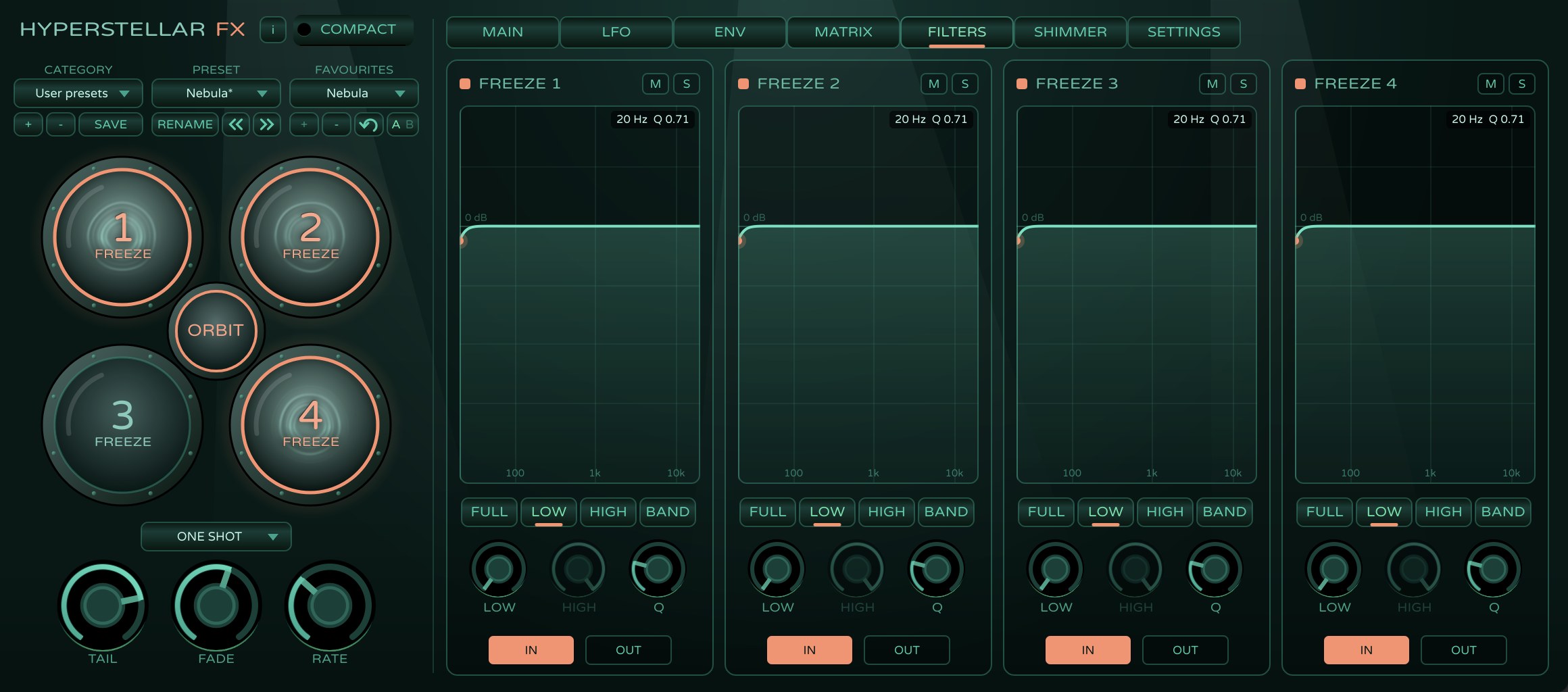Activate the large Freeze 3 pad
The height and width of the screenshot is (692, 1568).
123,424
